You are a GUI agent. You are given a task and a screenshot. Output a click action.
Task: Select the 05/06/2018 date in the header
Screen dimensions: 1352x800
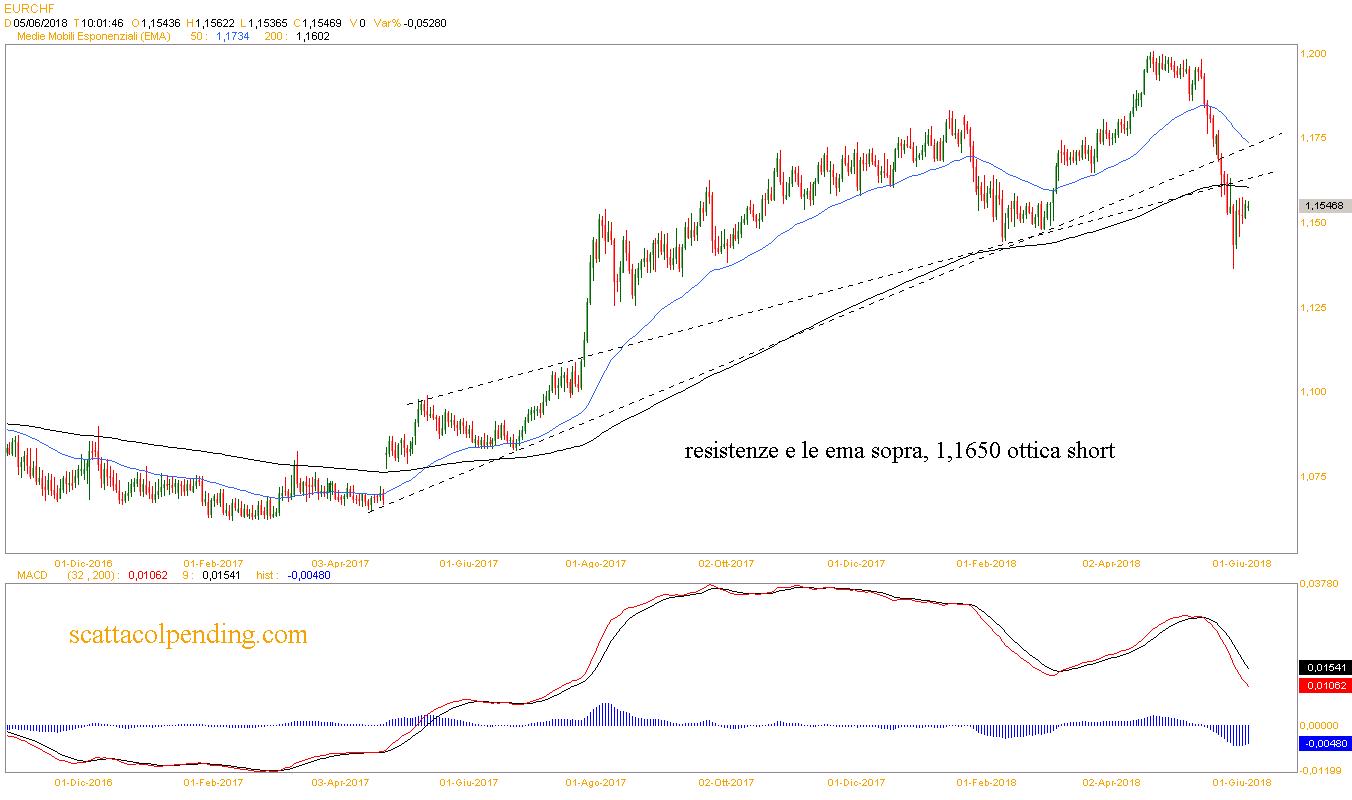pyautogui.click(x=40, y=21)
